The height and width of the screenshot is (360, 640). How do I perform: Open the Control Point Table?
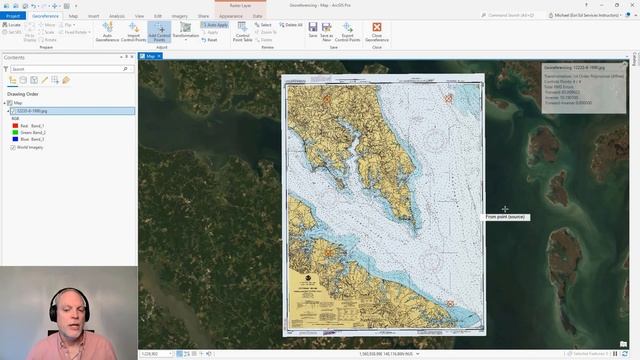(x=242, y=32)
